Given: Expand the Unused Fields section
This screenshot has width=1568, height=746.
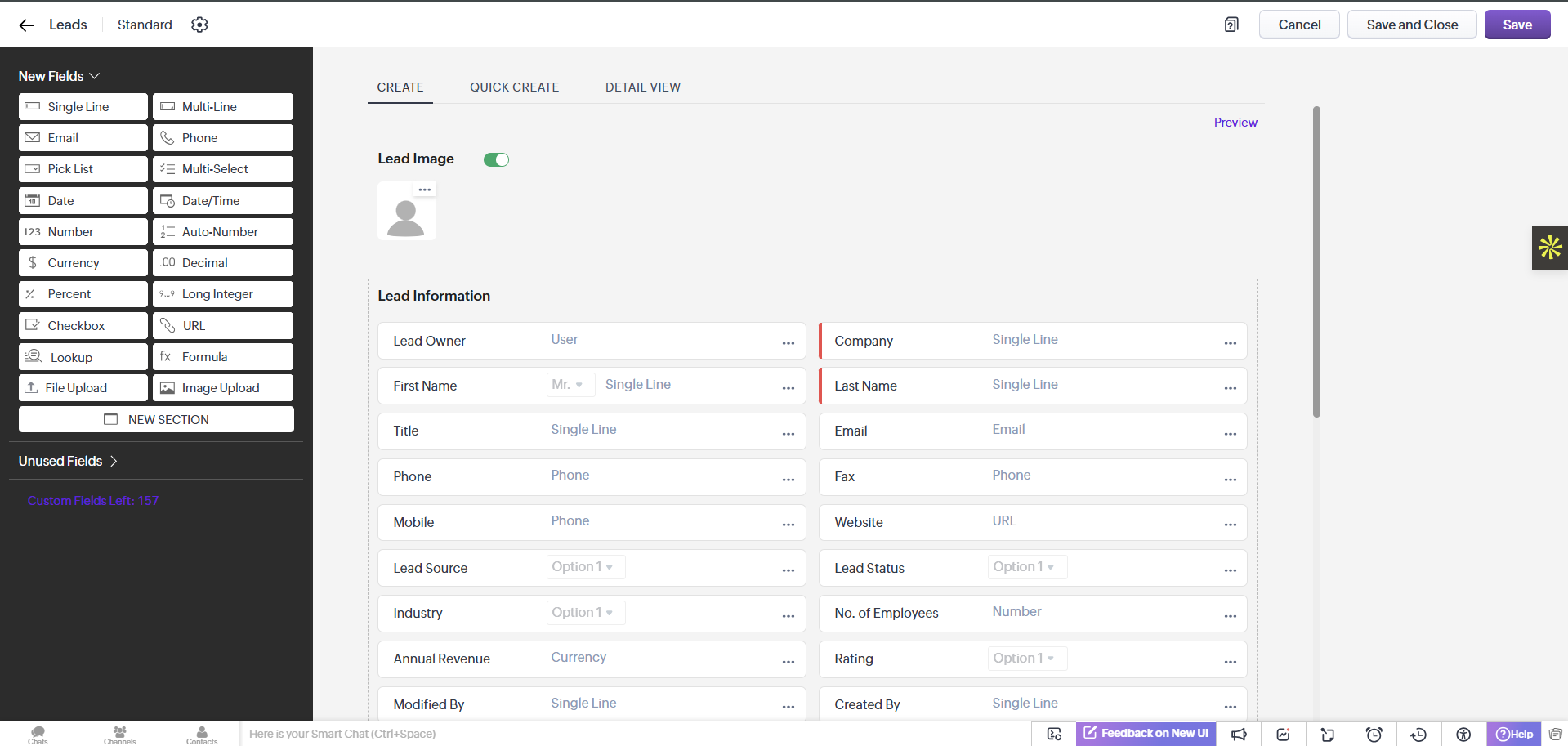Looking at the screenshot, I should pos(69,461).
